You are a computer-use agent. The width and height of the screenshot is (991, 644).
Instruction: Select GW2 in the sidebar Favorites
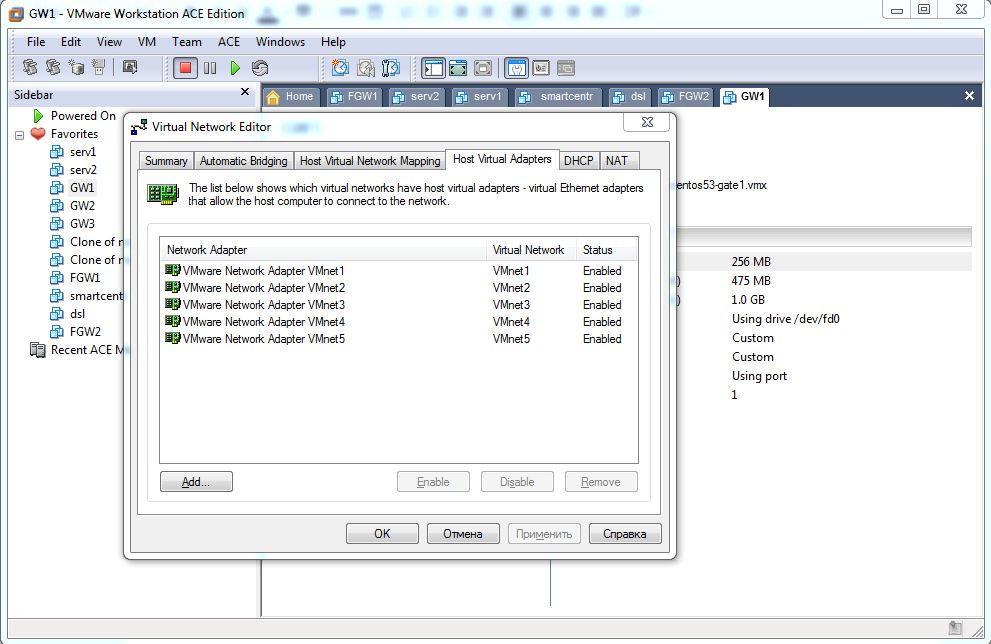tap(73, 205)
